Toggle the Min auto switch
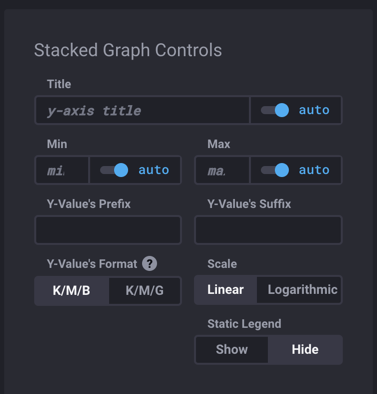Image resolution: width=377 pixels, height=394 pixels. [114, 170]
